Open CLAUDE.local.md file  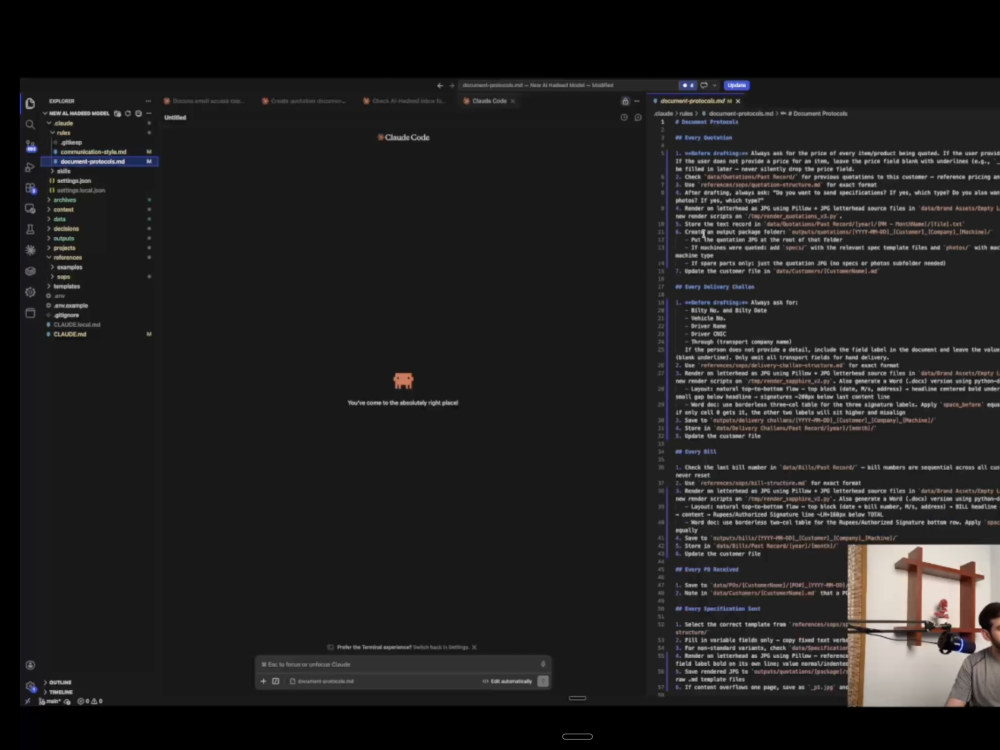[77, 325]
